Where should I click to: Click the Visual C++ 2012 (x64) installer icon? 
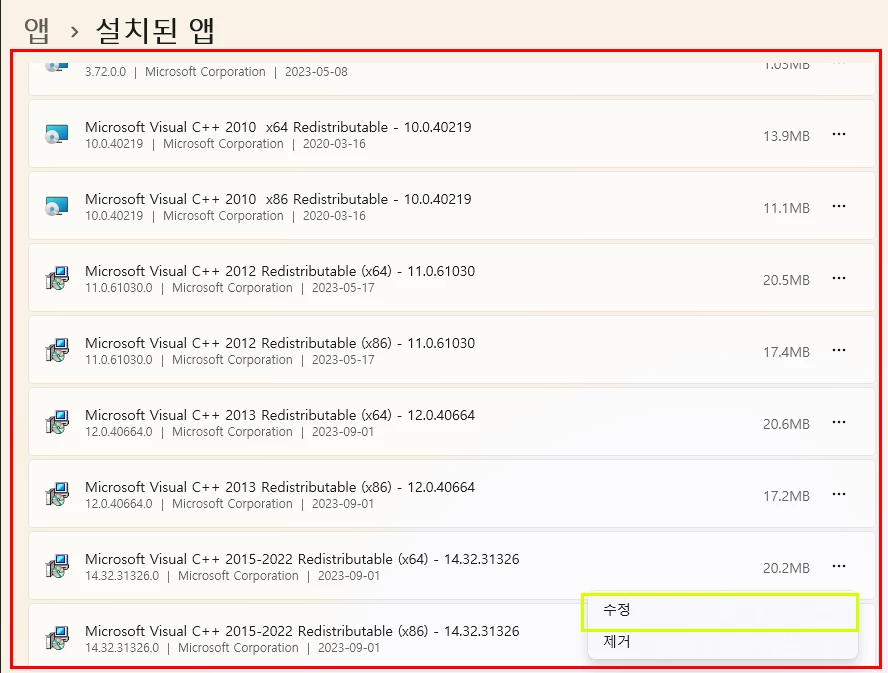(x=57, y=279)
